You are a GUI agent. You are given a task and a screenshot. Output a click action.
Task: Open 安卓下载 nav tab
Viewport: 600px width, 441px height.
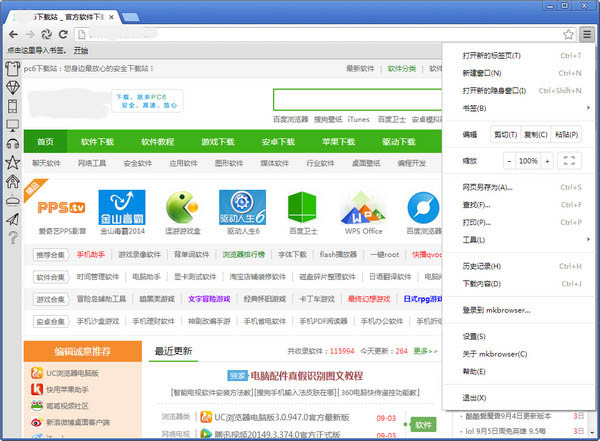click(x=278, y=142)
